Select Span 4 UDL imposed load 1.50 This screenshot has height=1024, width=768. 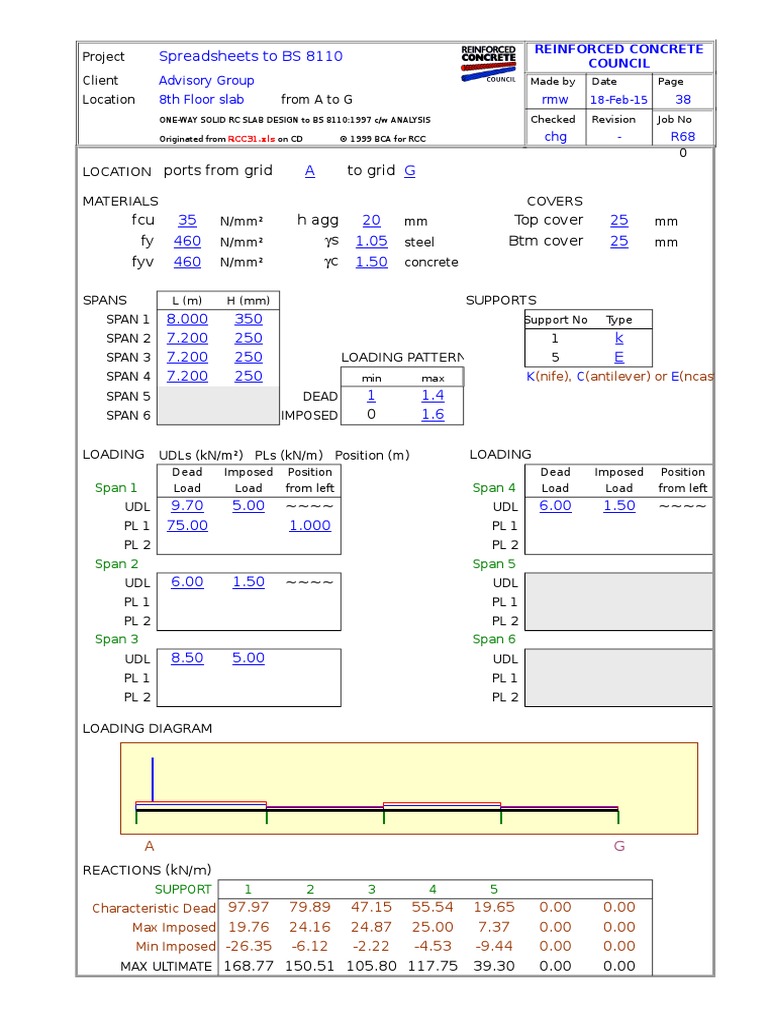(x=619, y=506)
